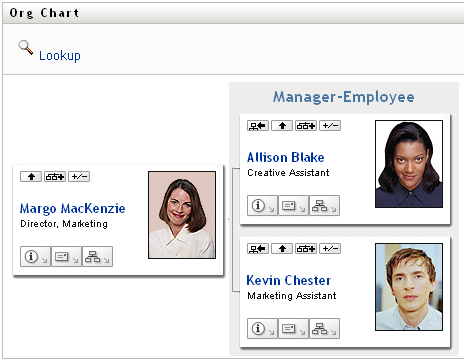The width and height of the screenshot is (464, 362).
Task: Toggle expand/collapse on Margo MacKenzie's card
Action: pyautogui.click(x=79, y=177)
